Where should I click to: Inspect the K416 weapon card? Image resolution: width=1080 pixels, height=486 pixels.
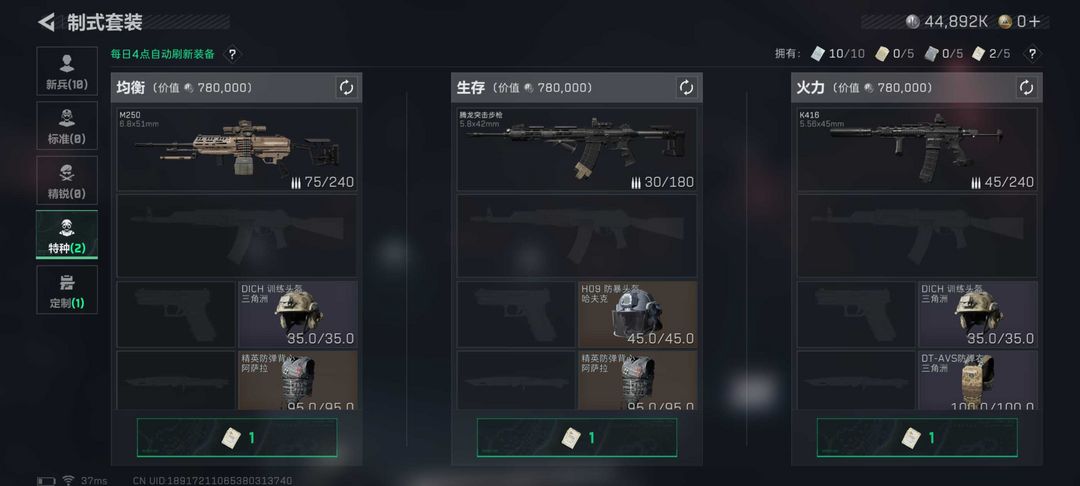click(917, 149)
